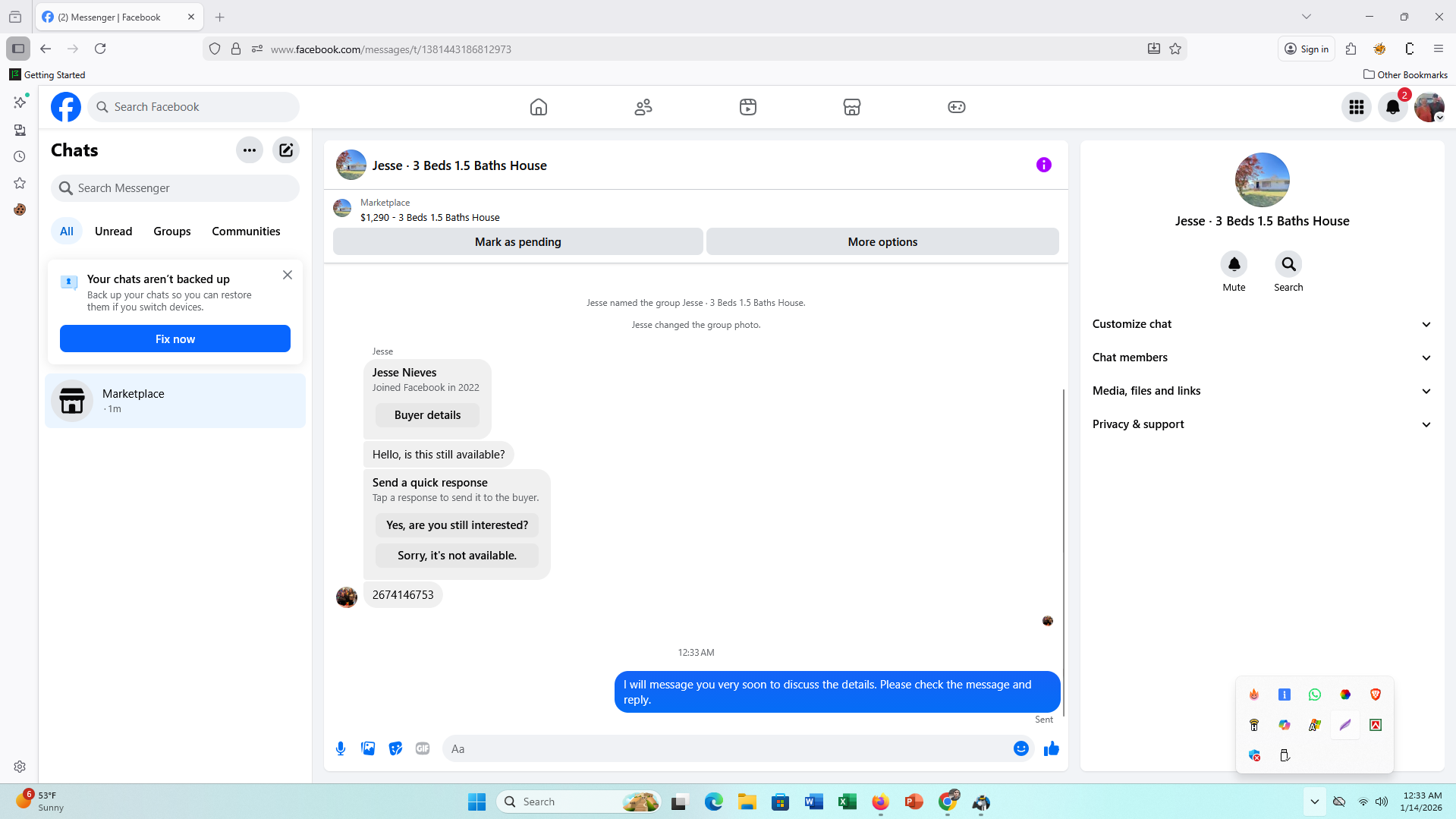Open a new browser tab
This screenshot has height=819, width=1456.
click(x=219, y=17)
